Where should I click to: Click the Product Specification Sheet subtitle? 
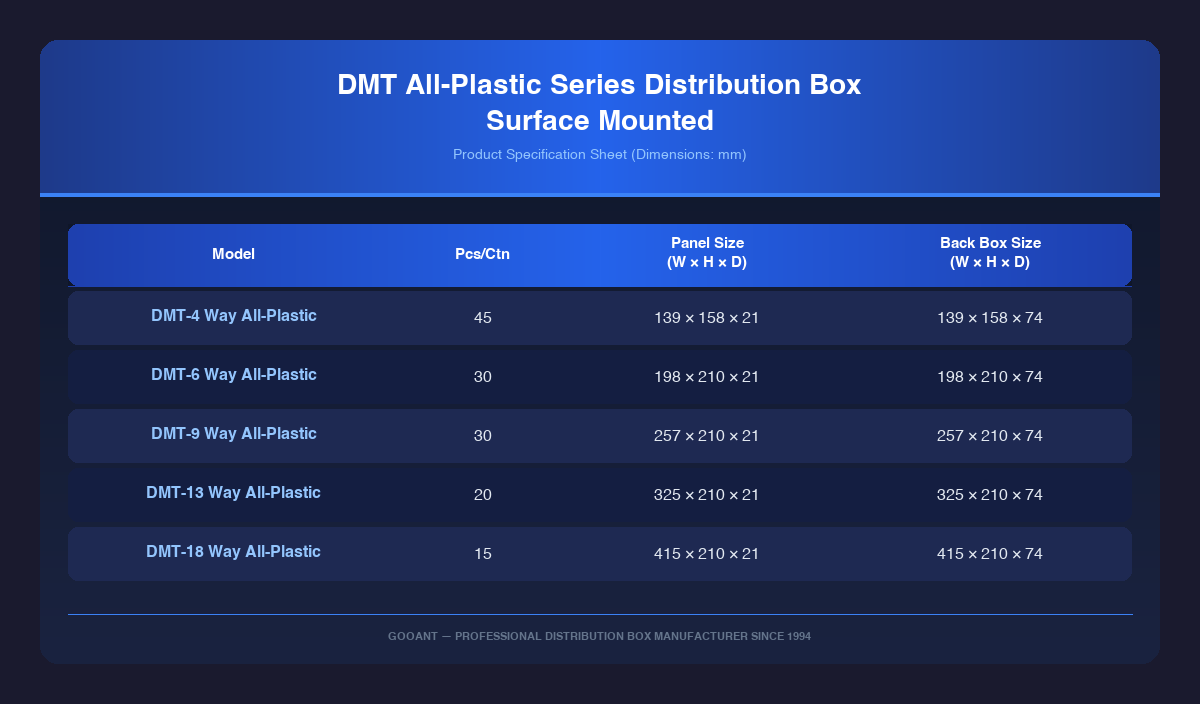coord(599,155)
